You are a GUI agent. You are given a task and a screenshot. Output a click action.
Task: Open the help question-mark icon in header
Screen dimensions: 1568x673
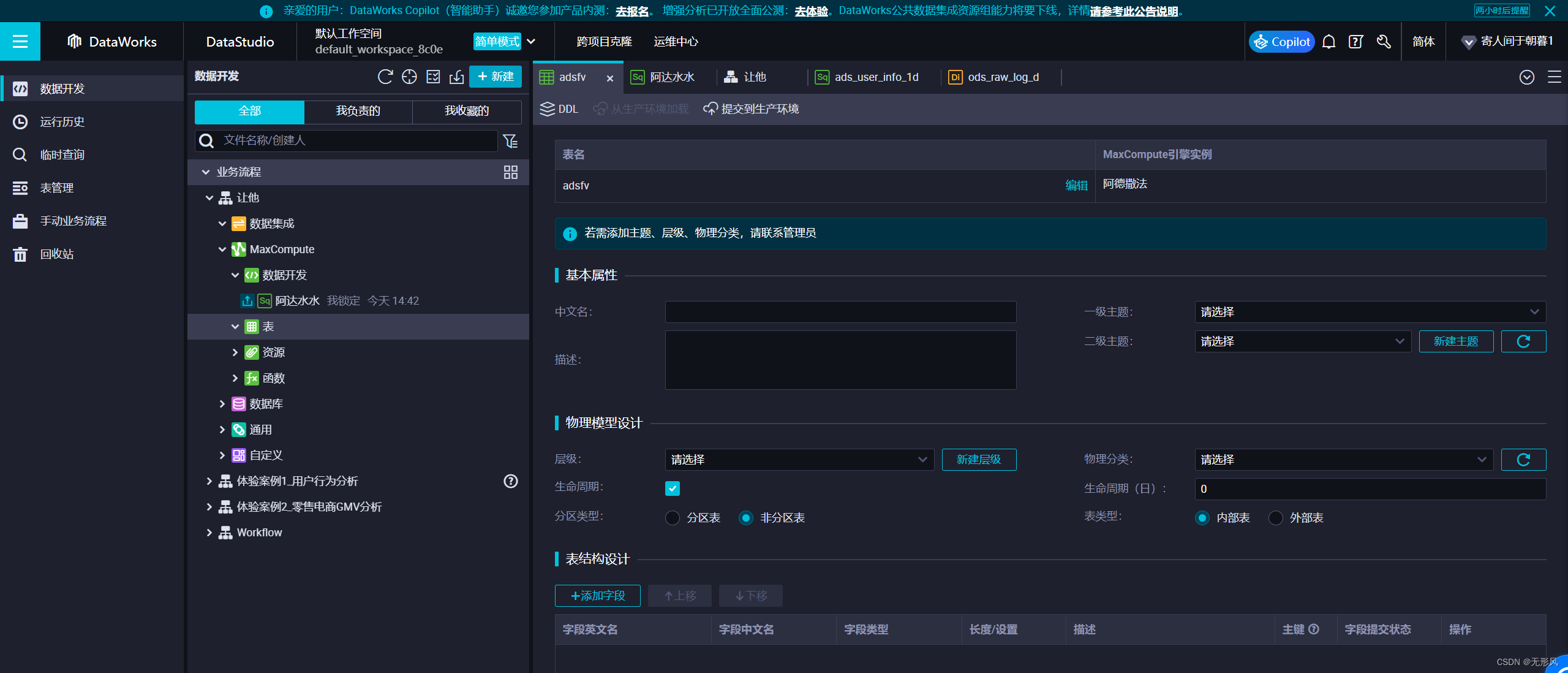point(1356,42)
